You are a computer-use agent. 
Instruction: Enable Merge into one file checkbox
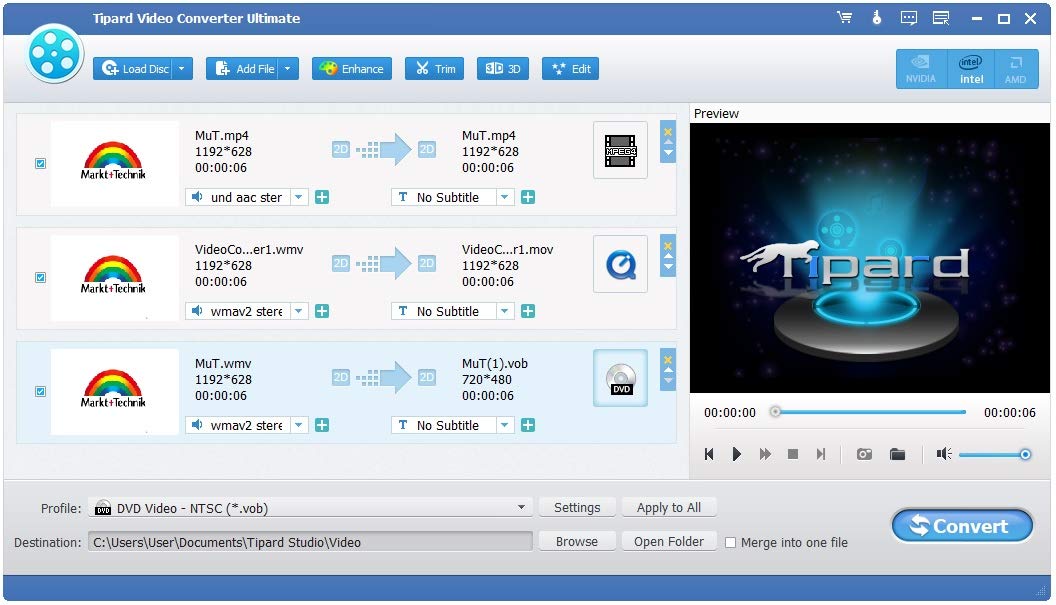click(730, 543)
